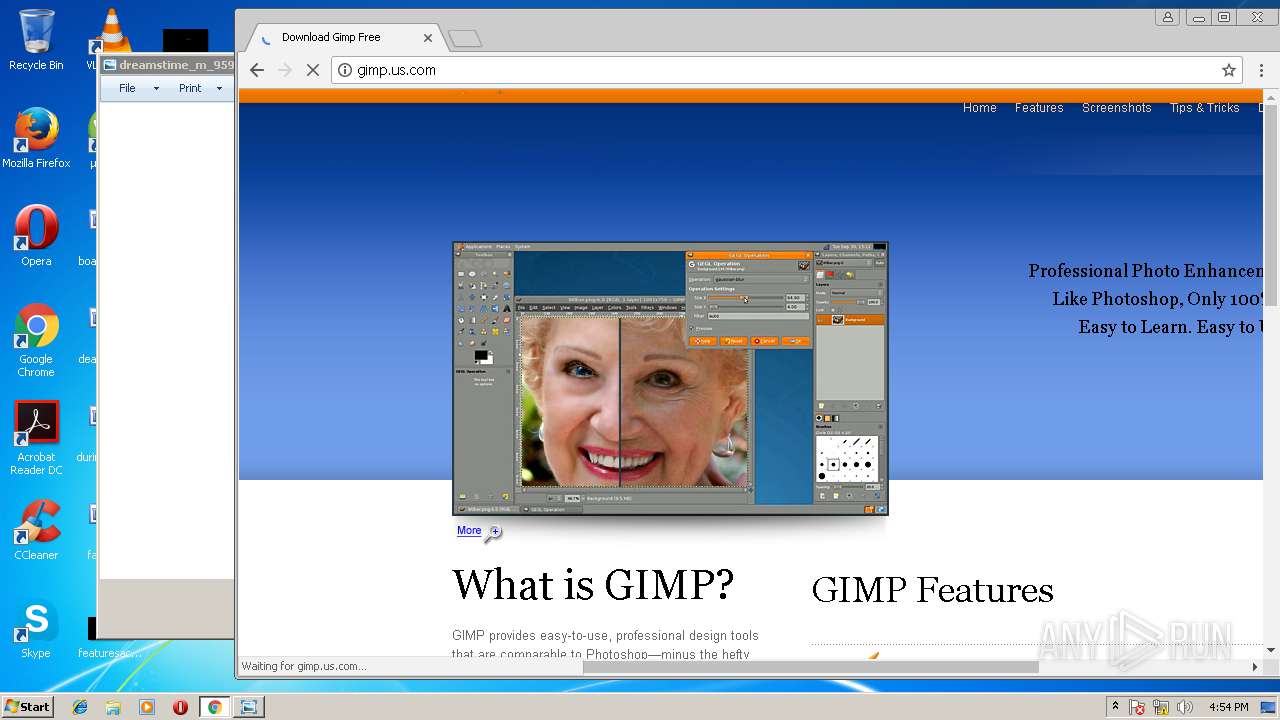Open Tips & Tricks navigation link

[1205, 108]
